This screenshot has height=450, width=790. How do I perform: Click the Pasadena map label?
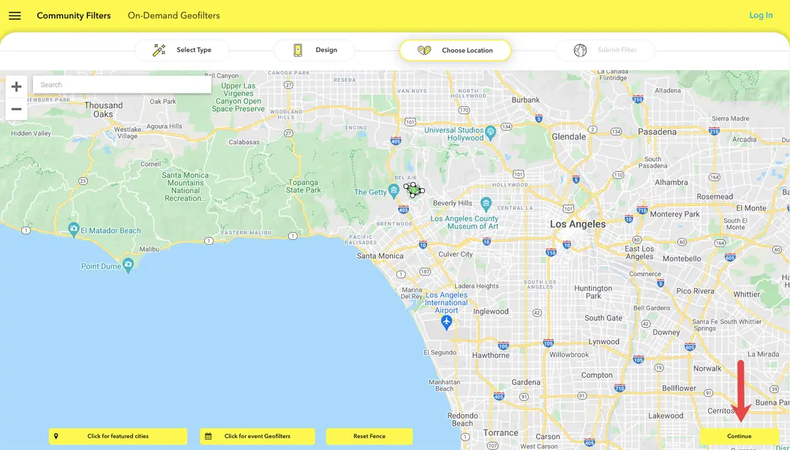(657, 132)
